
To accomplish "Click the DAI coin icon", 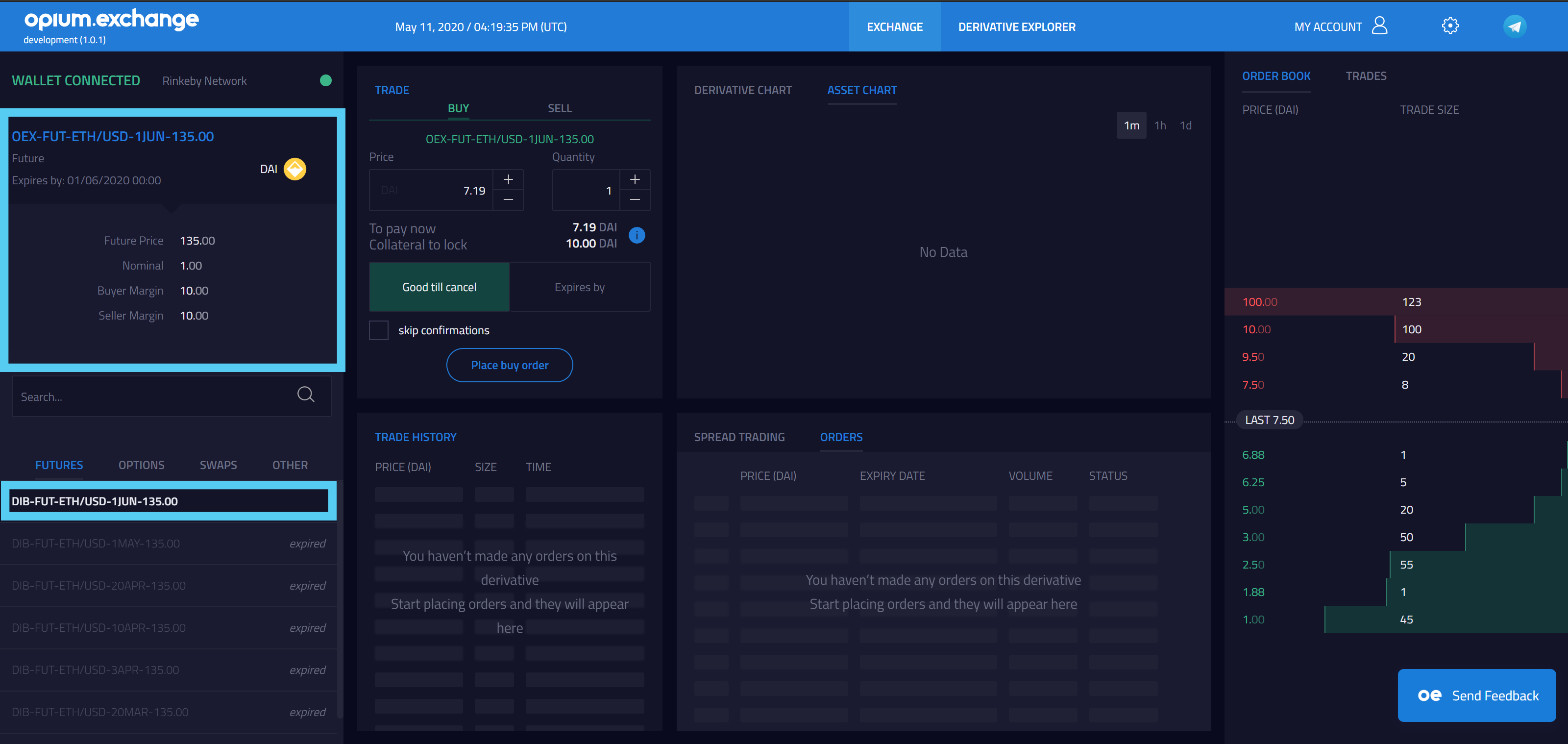I will [295, 169].
